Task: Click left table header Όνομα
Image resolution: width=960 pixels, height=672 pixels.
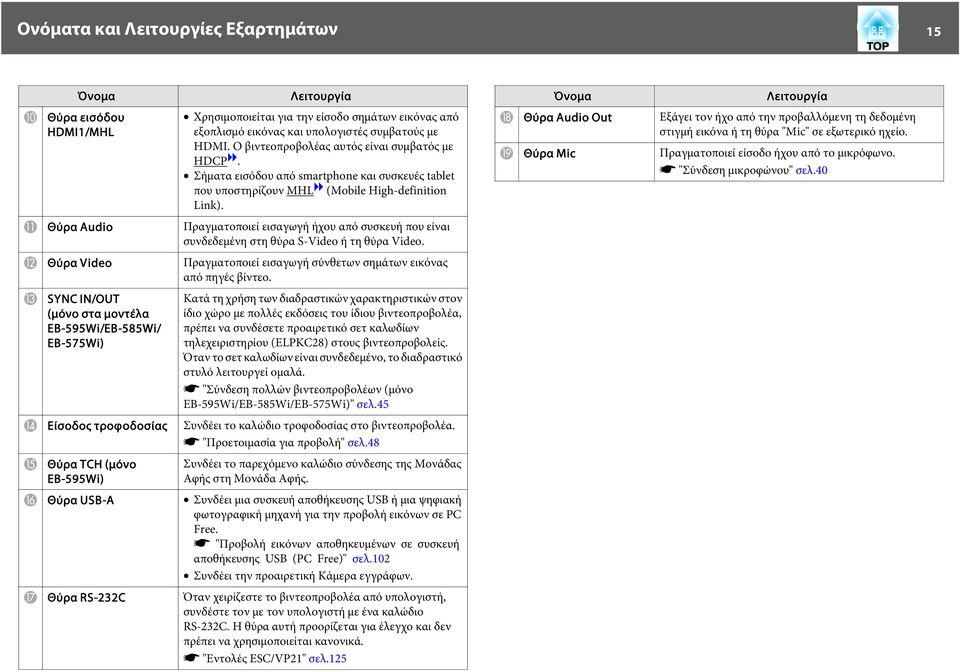Action: [x=96, y=96]
